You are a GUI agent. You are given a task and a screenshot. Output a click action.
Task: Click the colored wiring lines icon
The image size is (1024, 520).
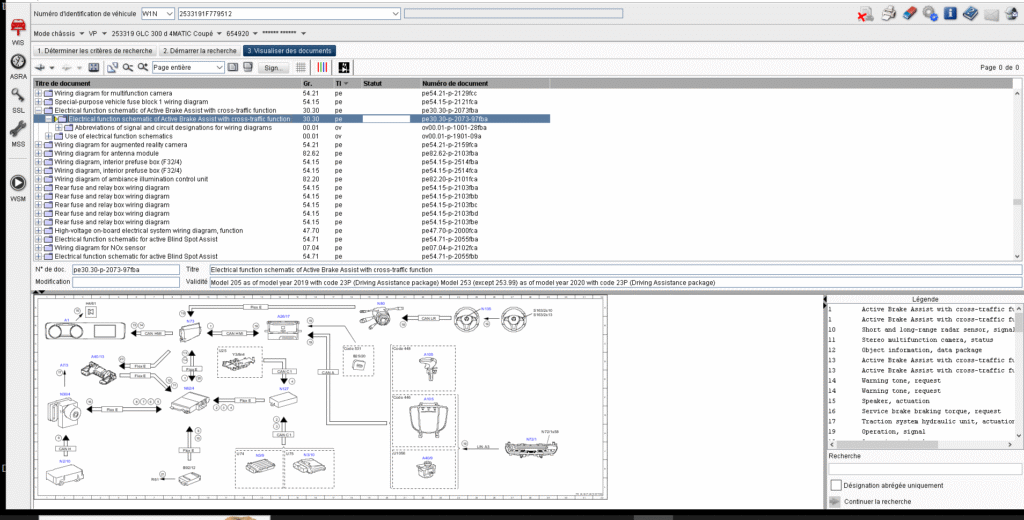click(x=323, y=67)
